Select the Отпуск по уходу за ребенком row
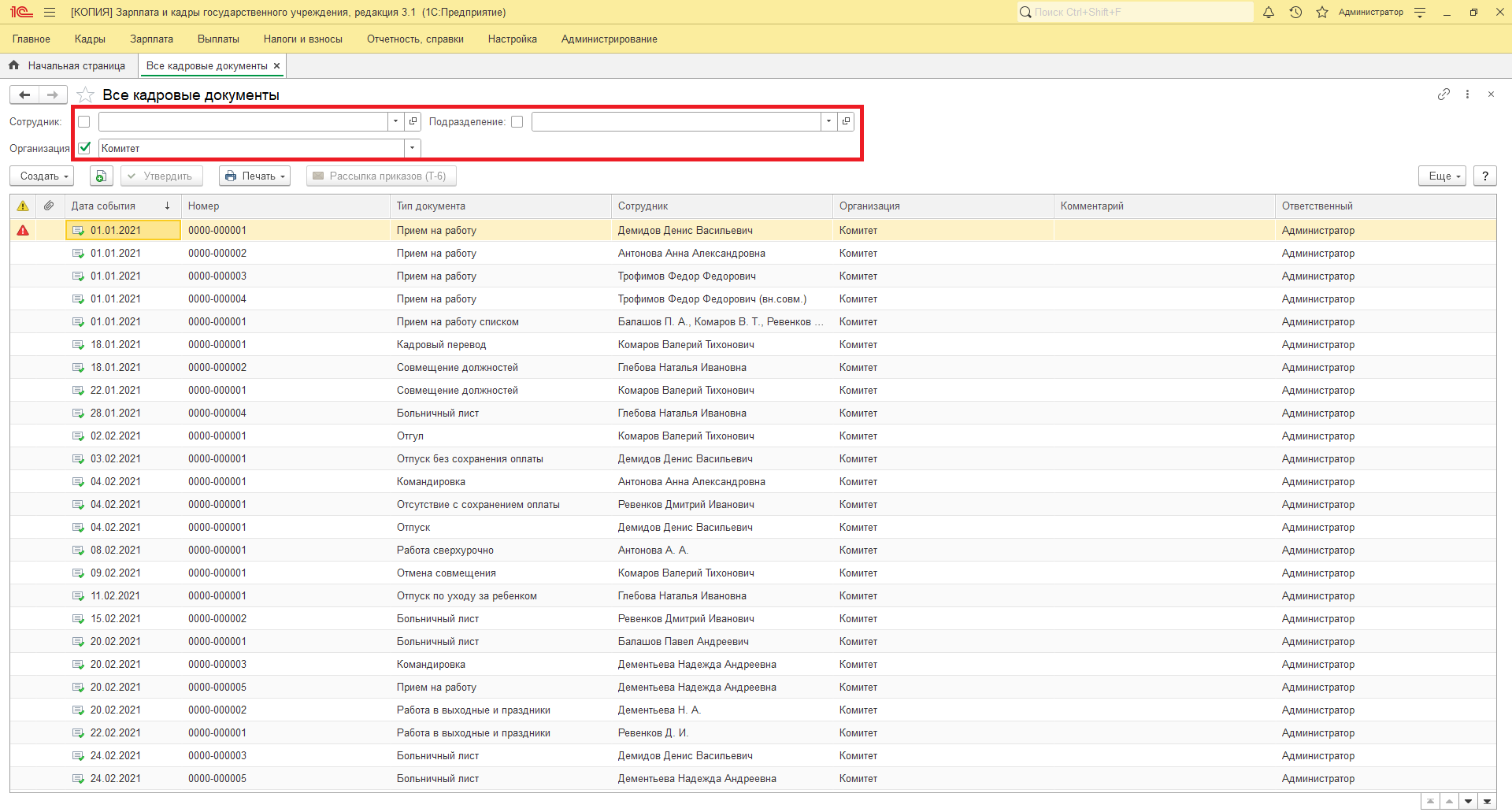Viewport: 1512px width, 812px height. click(753, 596)
